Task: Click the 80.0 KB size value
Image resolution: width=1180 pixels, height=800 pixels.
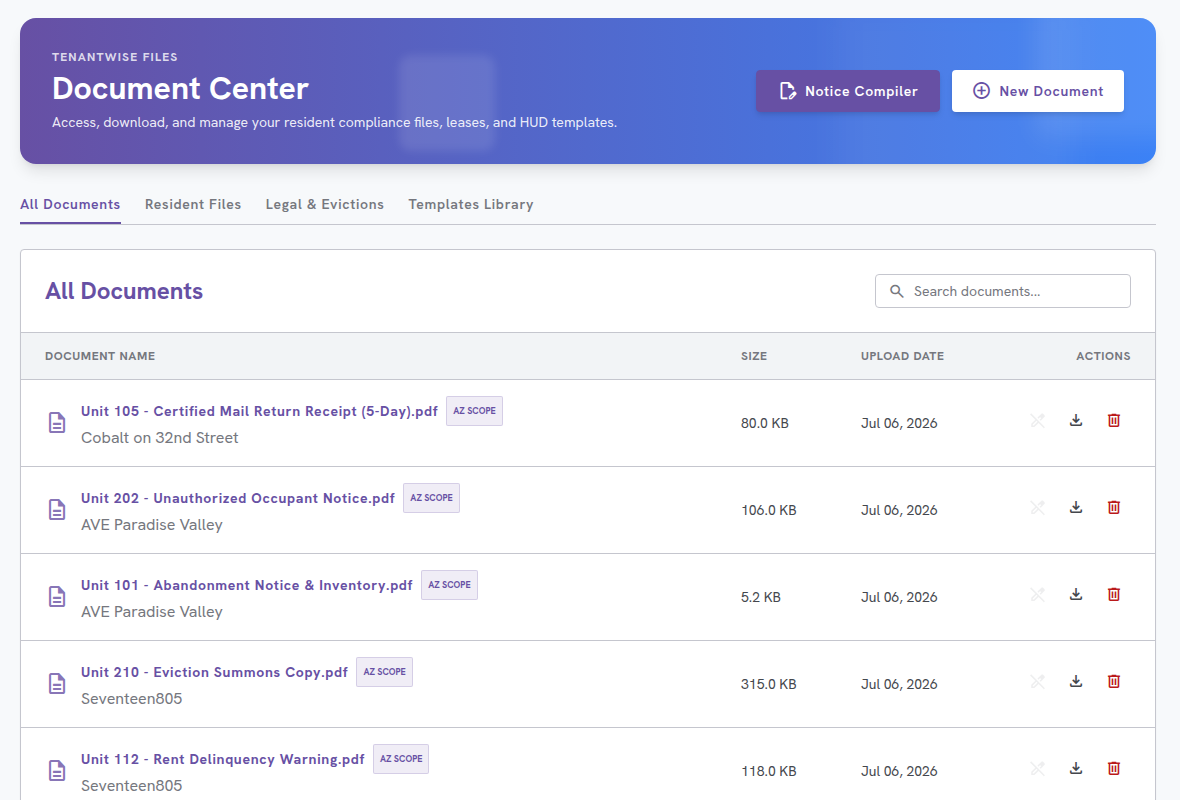Action: click(x=765, y=423)
